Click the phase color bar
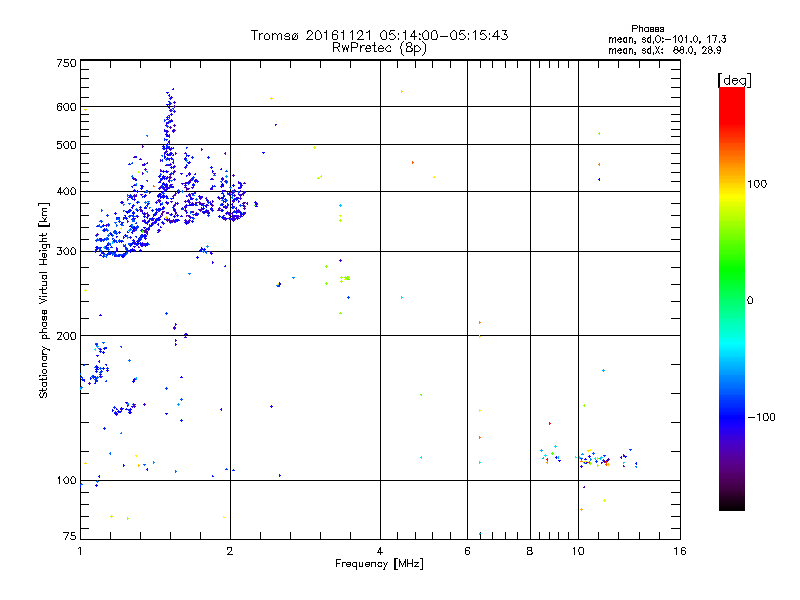The image size is (800, 600). pyautogui.click(x=732, y=298)
